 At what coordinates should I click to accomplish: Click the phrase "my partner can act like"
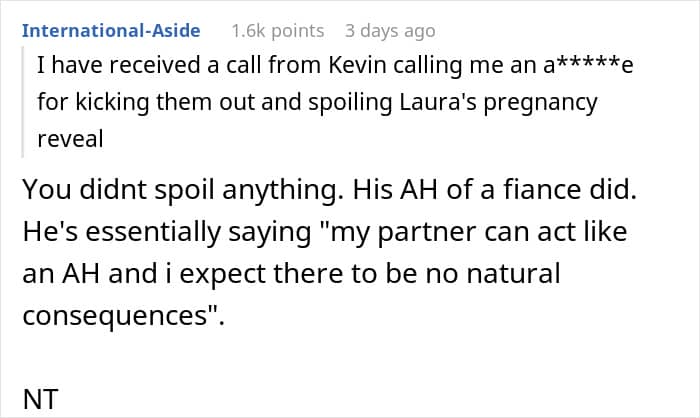[479, 232]
